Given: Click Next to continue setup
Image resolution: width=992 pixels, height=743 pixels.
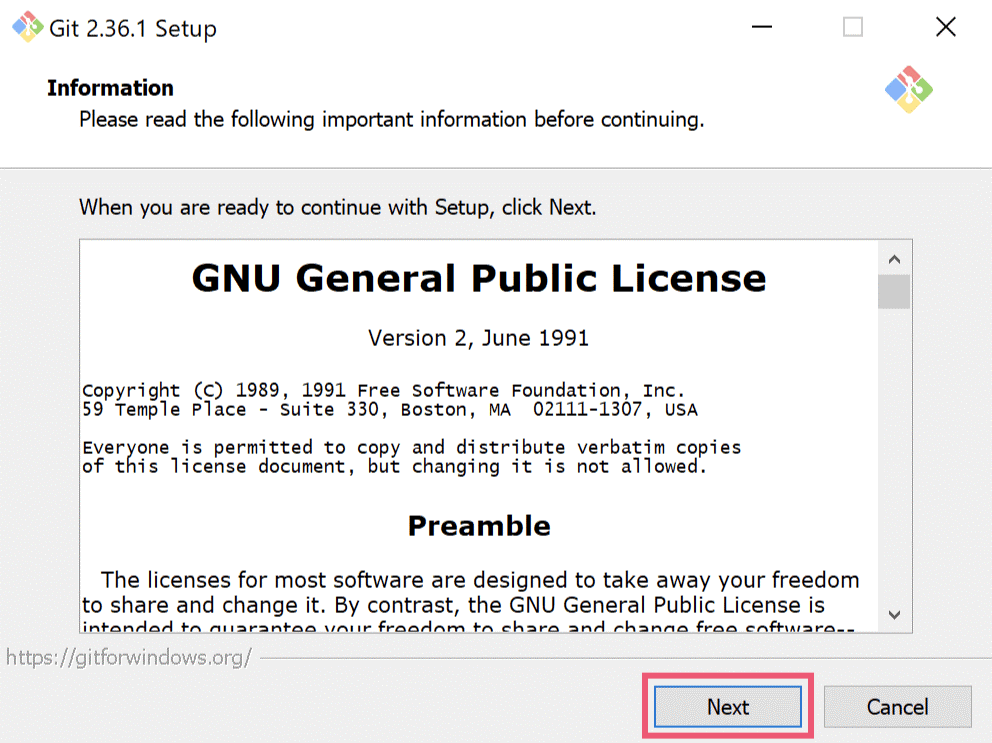Looking at the screenshot, I should point(727,707).
